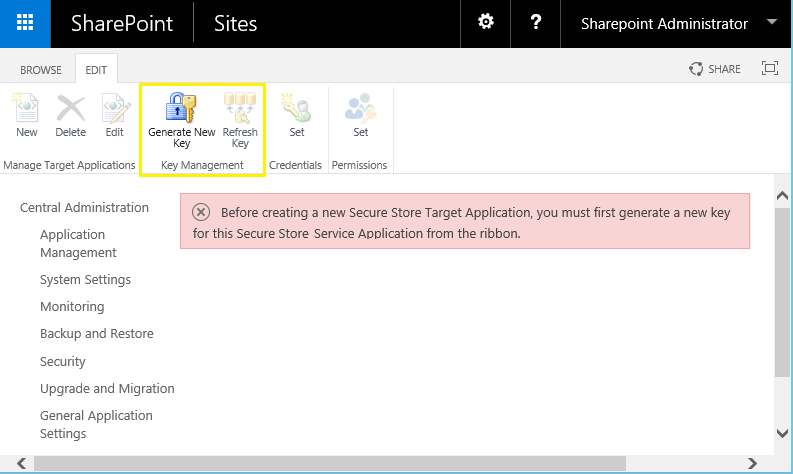
Task: Click the error message text about generating key
Action: coord(461,223)
